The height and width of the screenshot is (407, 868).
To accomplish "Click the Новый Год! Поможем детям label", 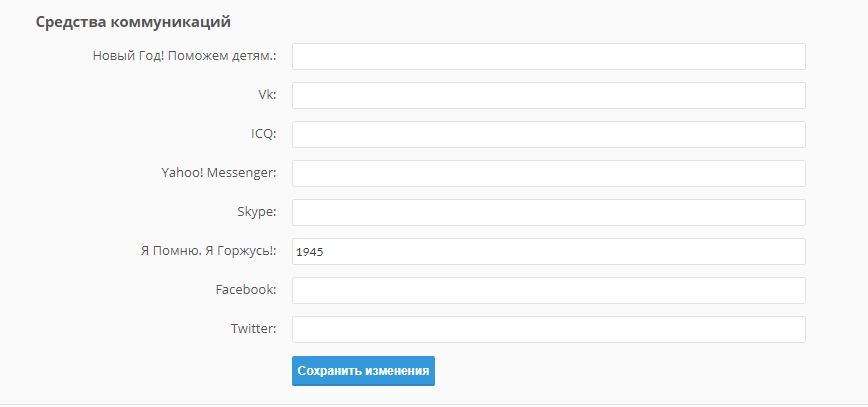I will coord(184,57).
